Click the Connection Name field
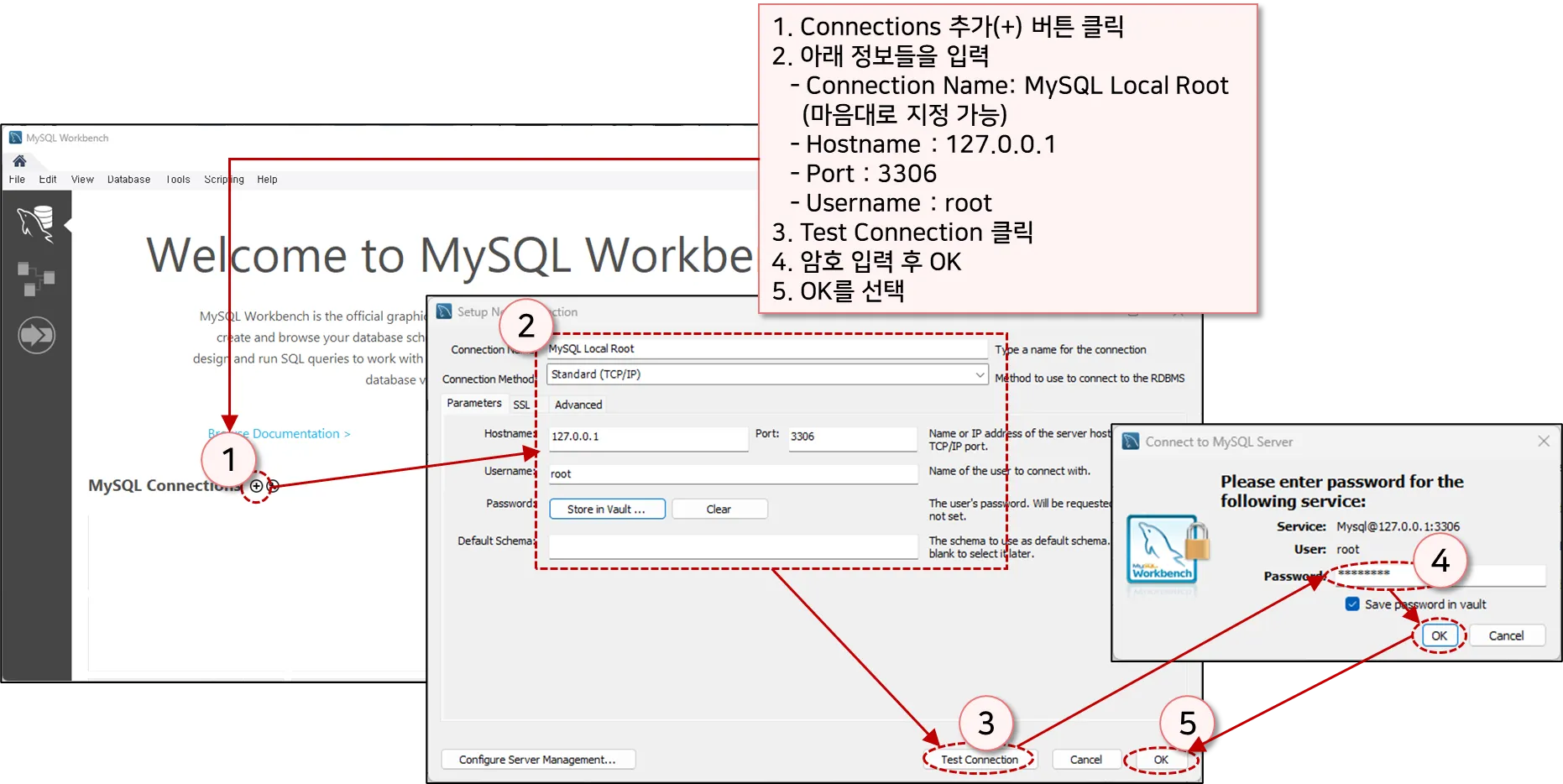1563x784 pixels. pyautogui.click(x=767, y=348)
